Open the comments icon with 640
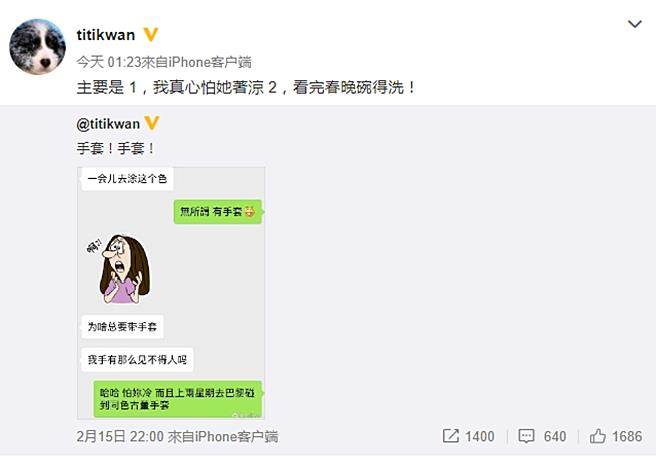The height and width of the screenshot is (464, 656). (526, 436)
